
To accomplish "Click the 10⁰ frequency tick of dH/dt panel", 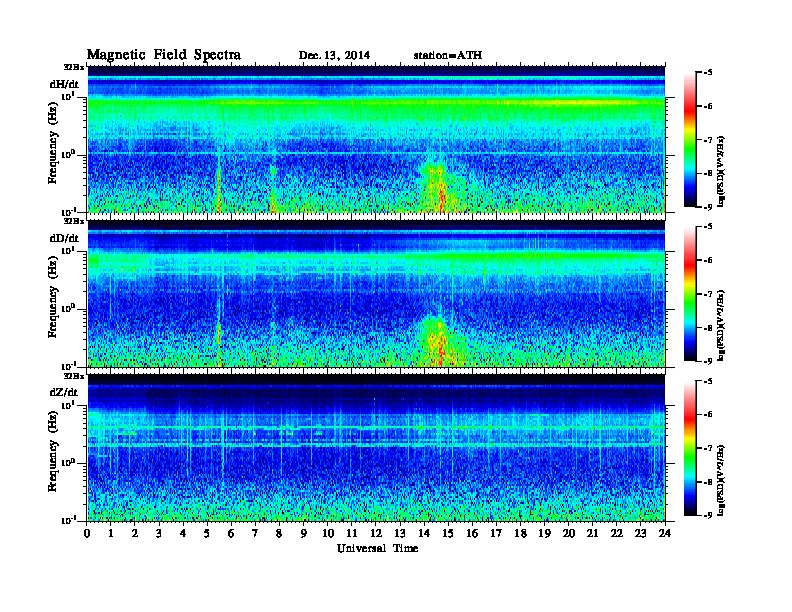I will coord(68,154).
